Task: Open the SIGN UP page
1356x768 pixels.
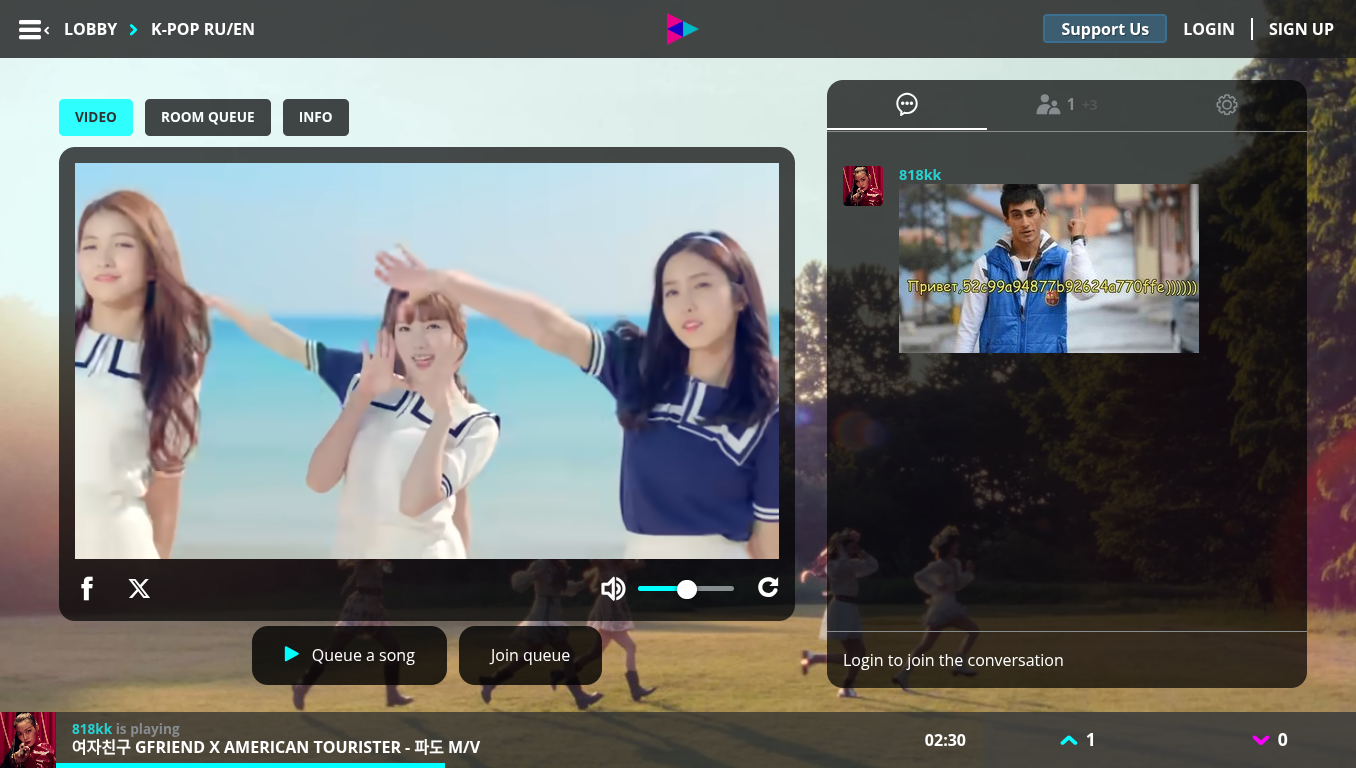Action: click(x=1301, y=29)
